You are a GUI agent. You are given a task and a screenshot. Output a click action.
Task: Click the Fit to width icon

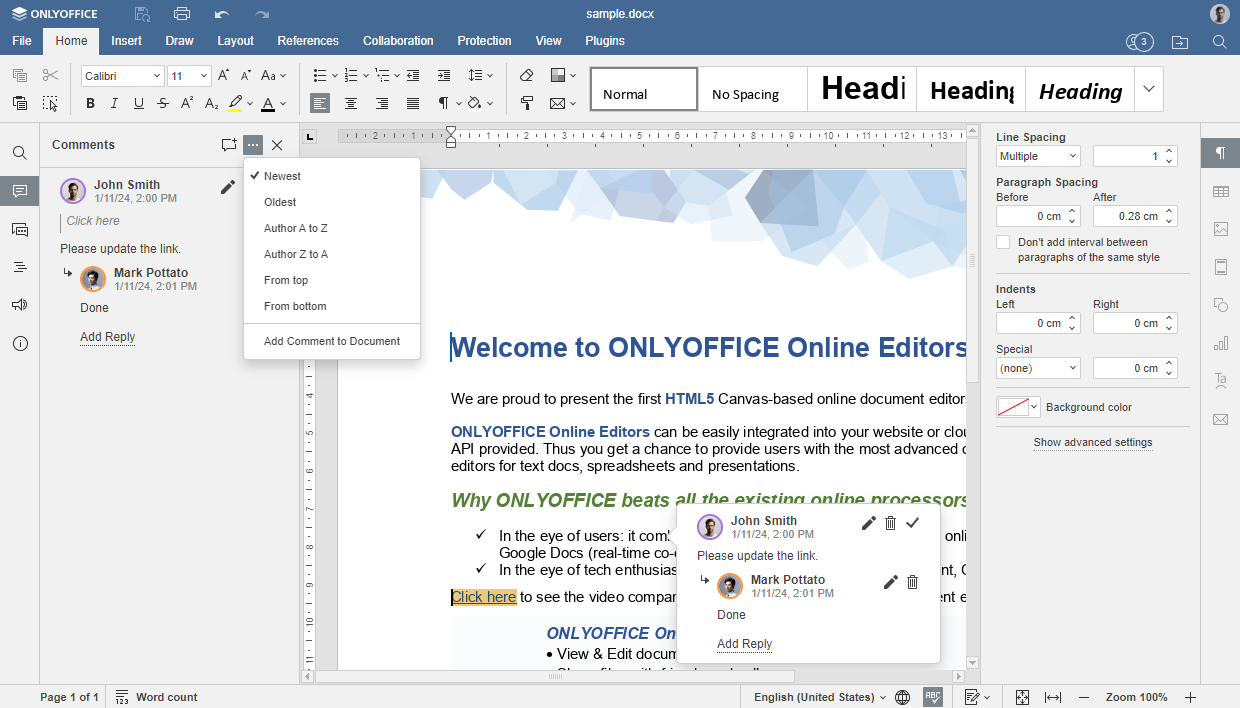point(1053,697)
